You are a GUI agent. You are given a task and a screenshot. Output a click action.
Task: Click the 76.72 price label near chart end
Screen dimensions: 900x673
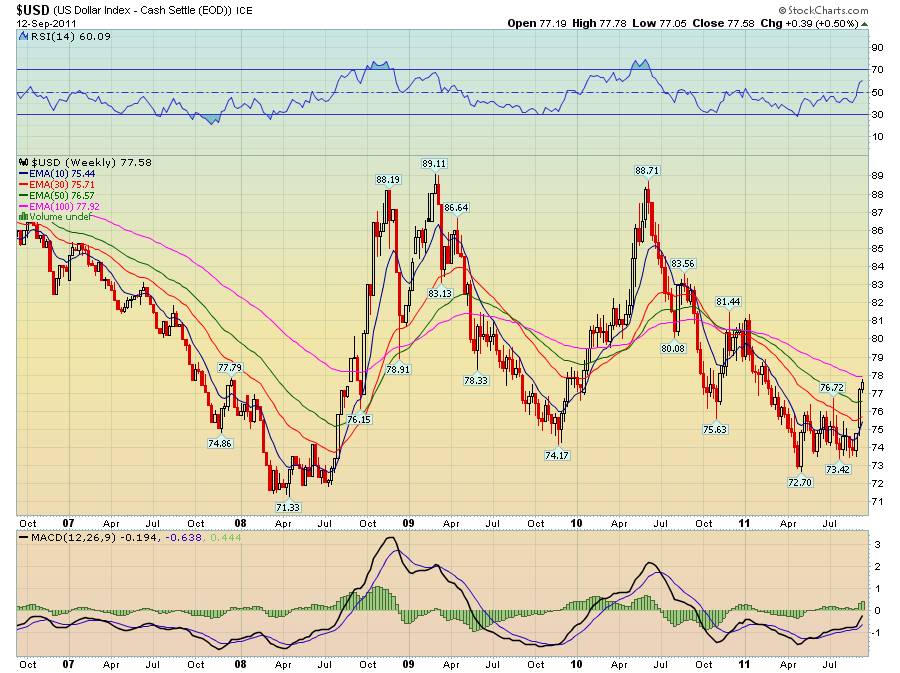click(832, 387)
